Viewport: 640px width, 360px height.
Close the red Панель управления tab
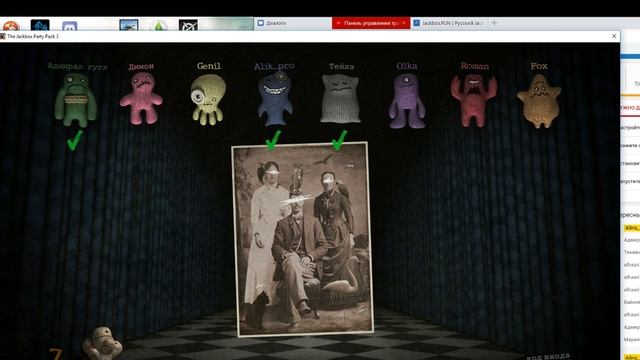coord(404,23)
